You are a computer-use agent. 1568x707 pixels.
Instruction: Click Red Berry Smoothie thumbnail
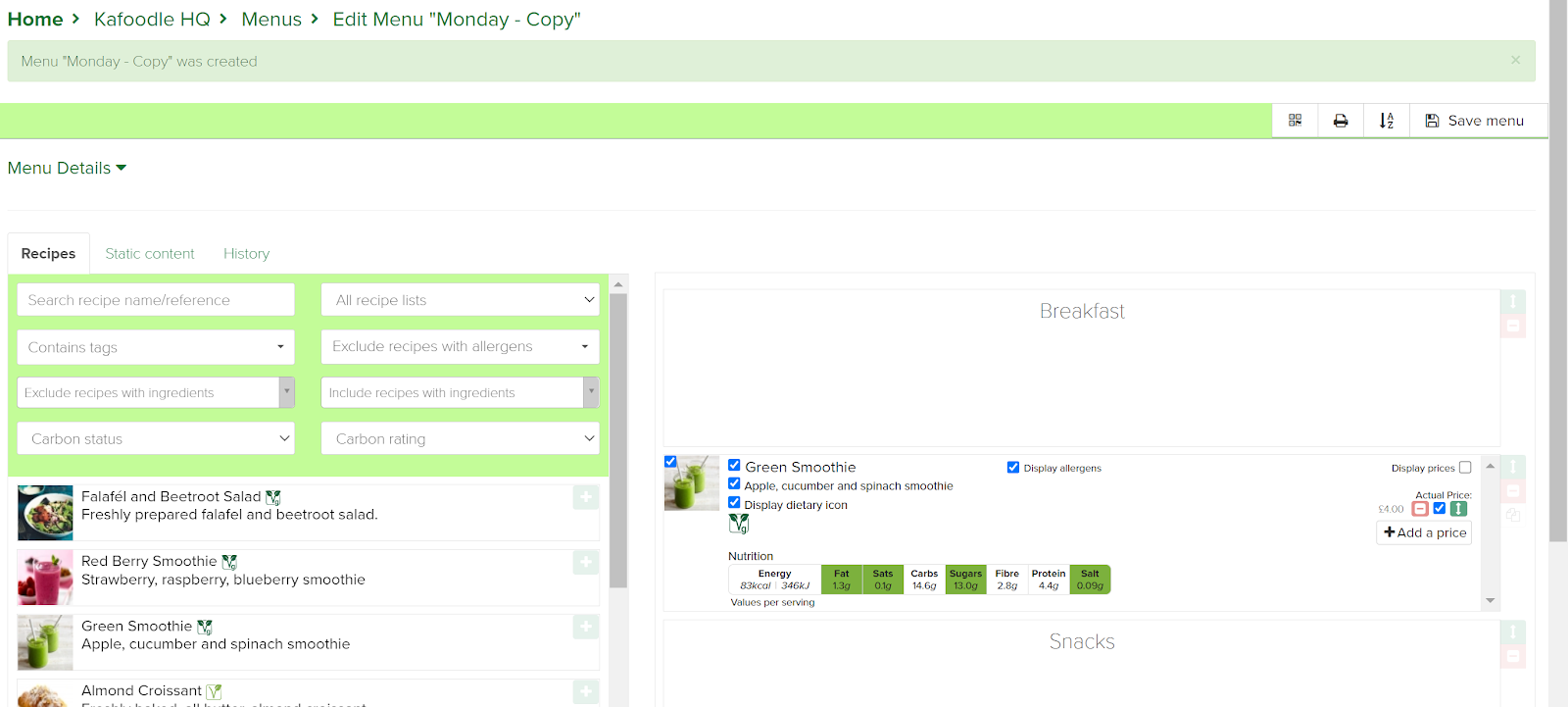click(45, 578)
